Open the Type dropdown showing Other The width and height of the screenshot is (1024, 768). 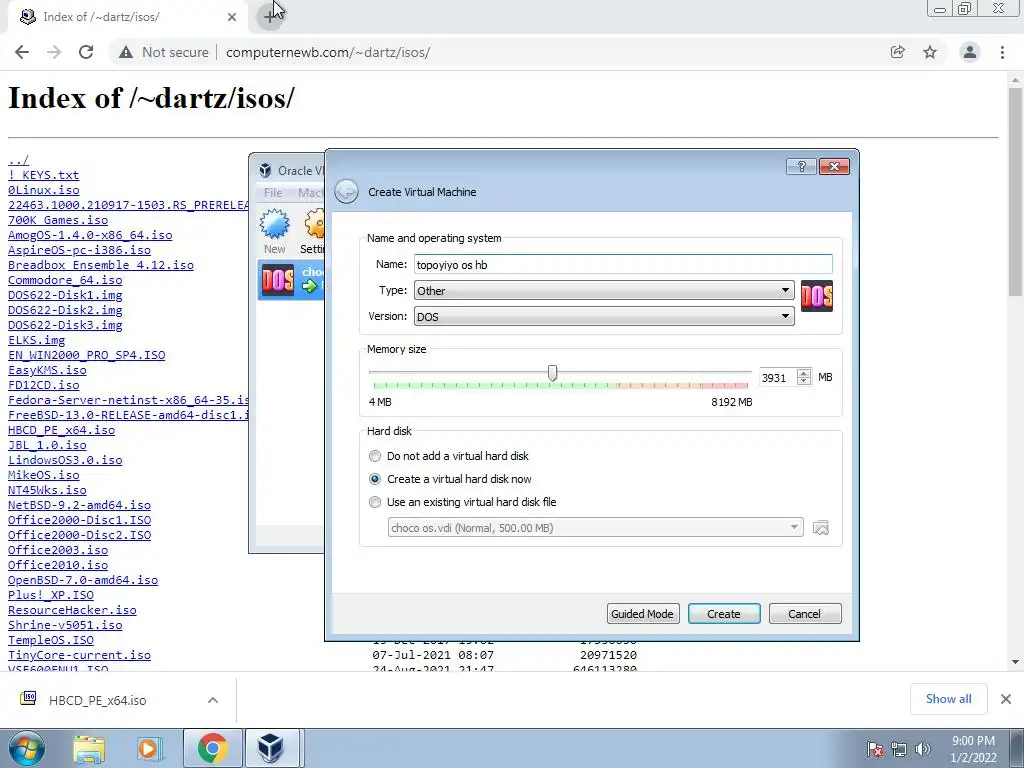[x=604, y=291]
